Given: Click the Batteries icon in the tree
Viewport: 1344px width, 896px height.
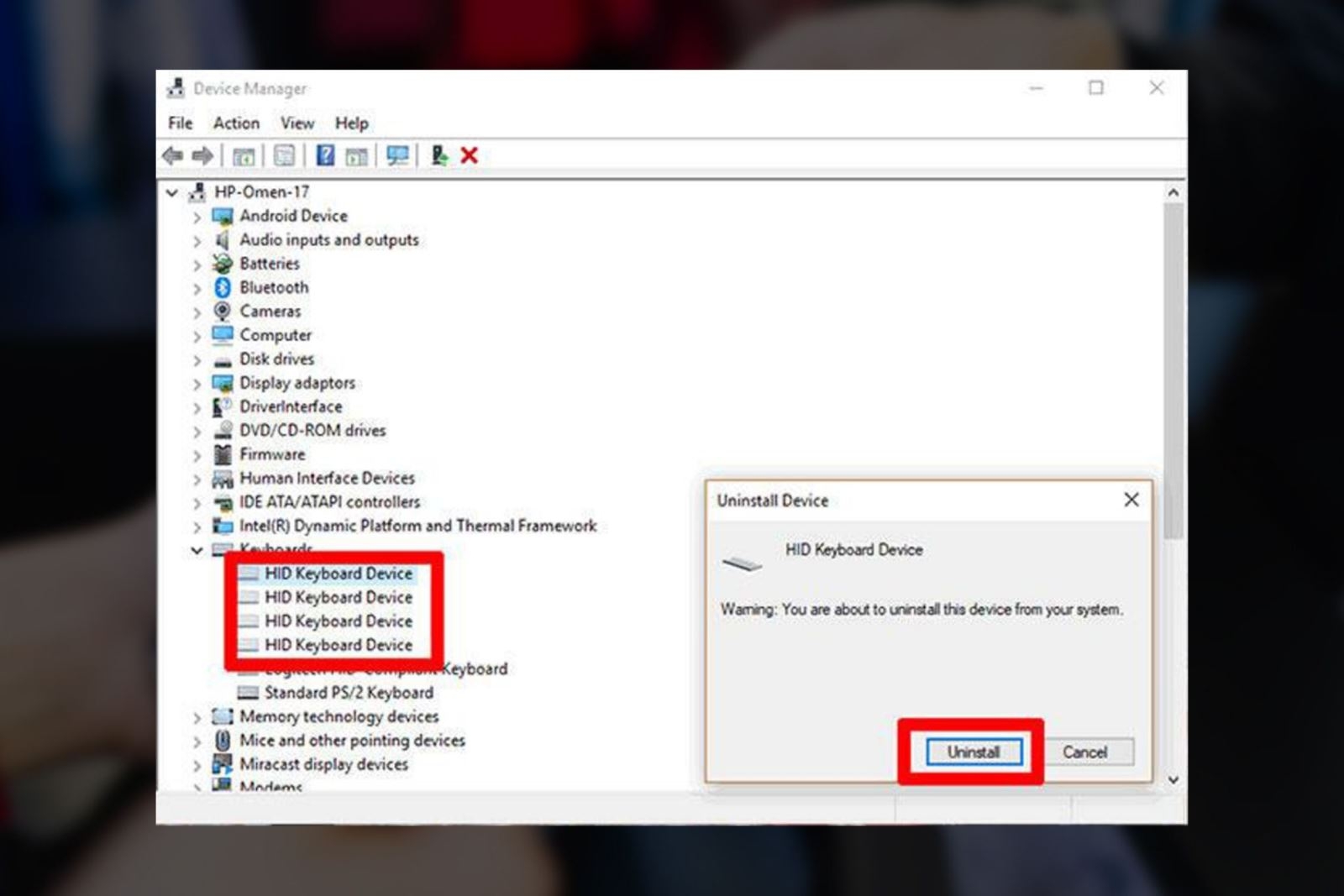Looking at the screenshot, I should [x=223, y=264].
